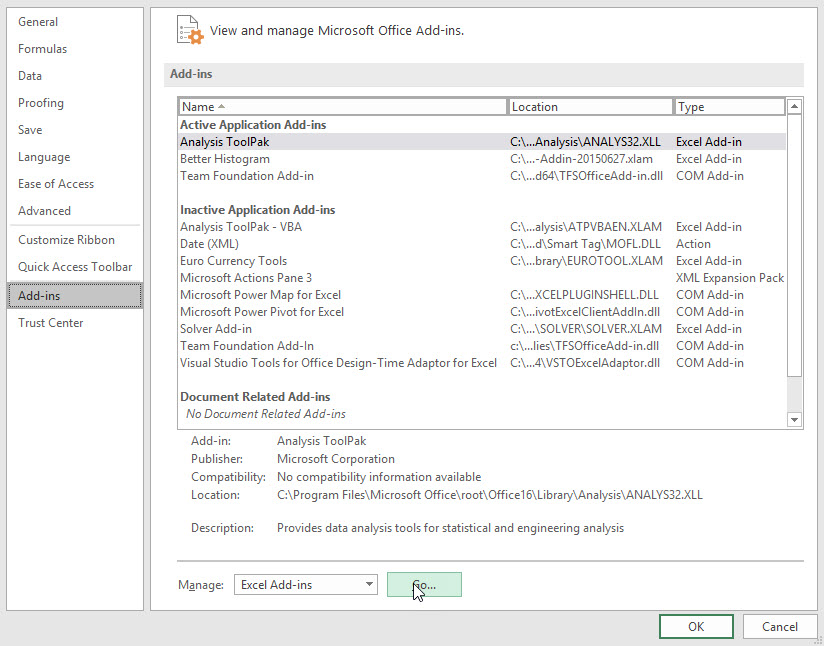Select the Date (XML) add-in

(482, 244)
